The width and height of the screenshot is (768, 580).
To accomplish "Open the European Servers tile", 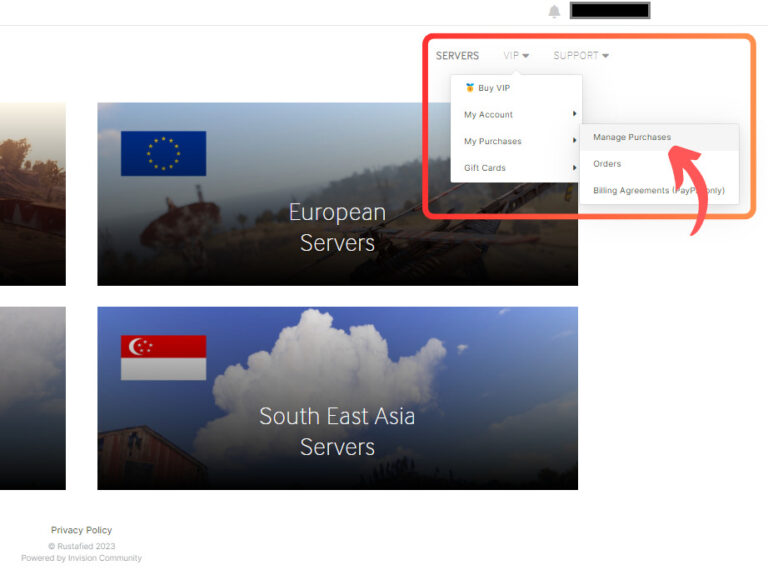I will point(337,228).
